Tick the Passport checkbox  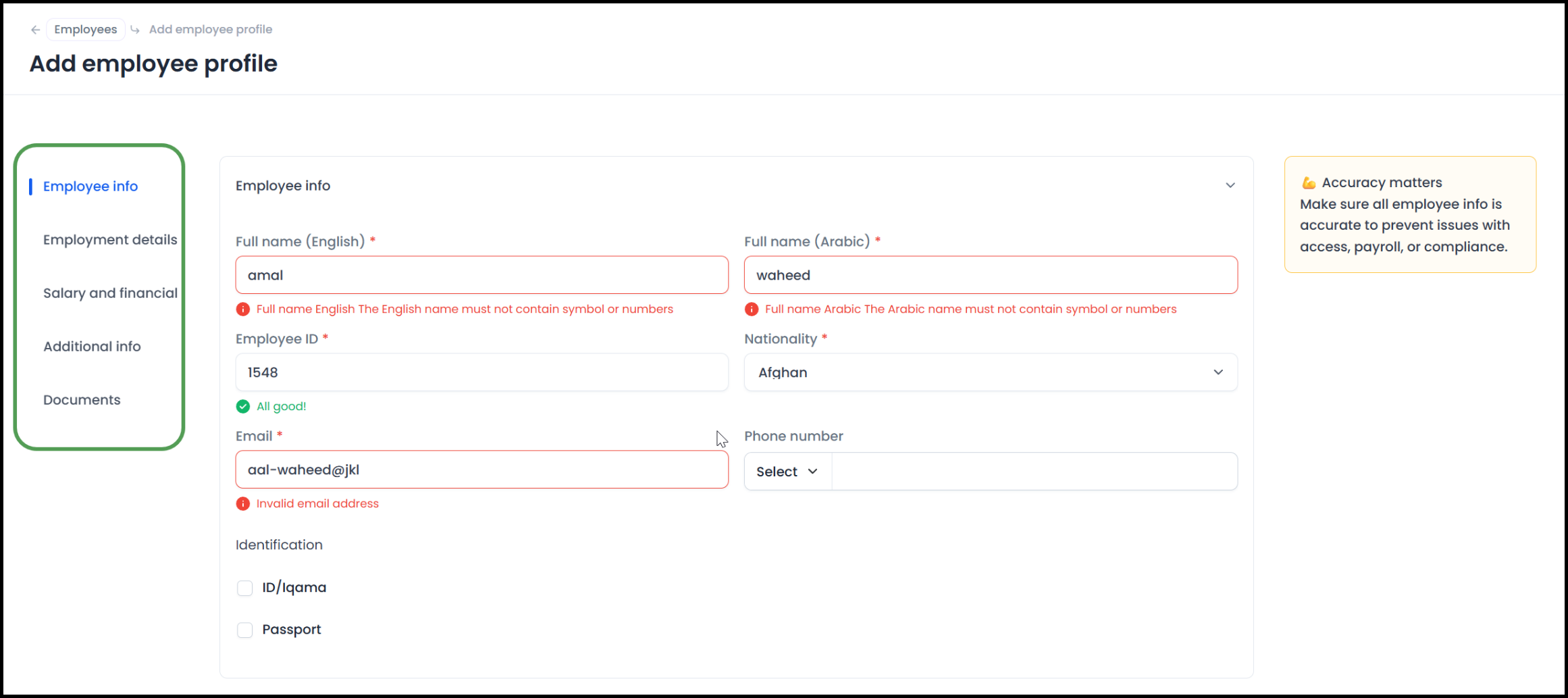coord(245,630)
